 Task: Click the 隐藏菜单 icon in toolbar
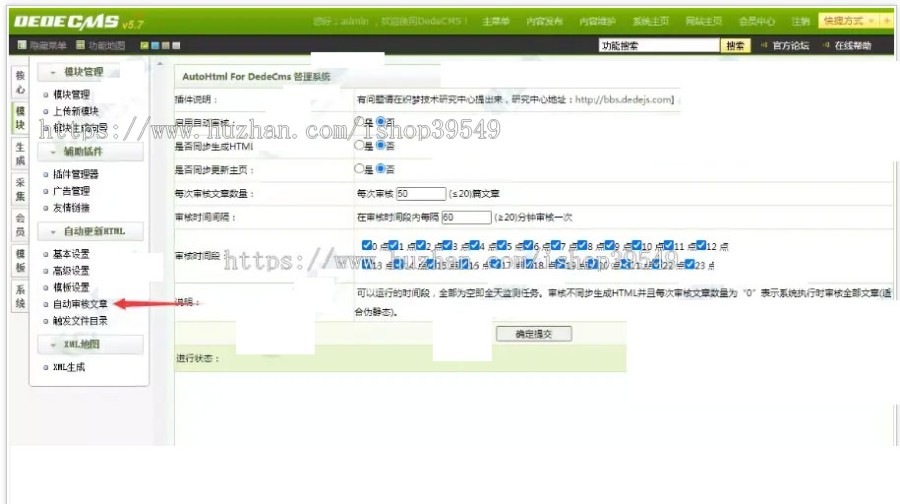click(x=22, y=45)
